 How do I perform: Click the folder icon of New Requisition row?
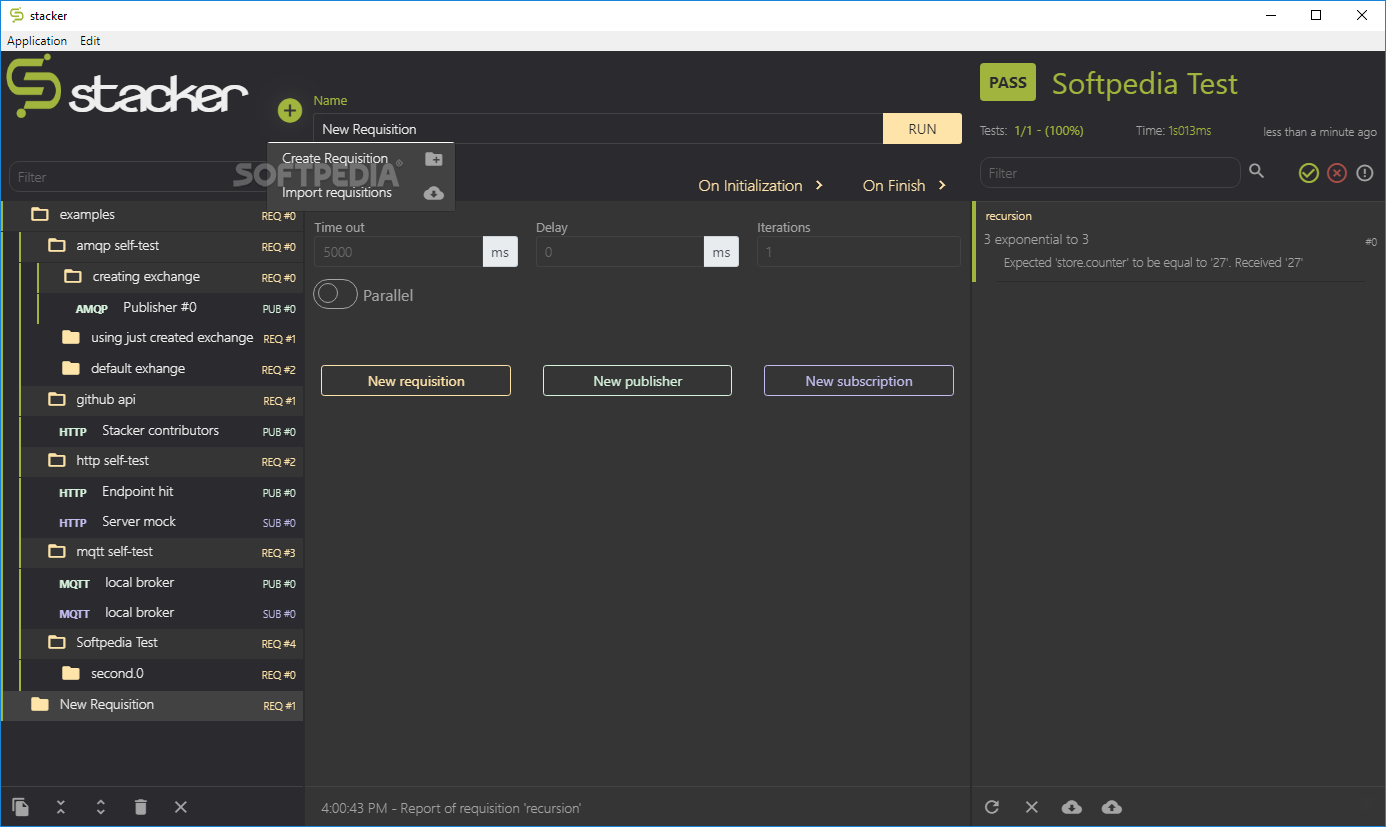(40, 704)
